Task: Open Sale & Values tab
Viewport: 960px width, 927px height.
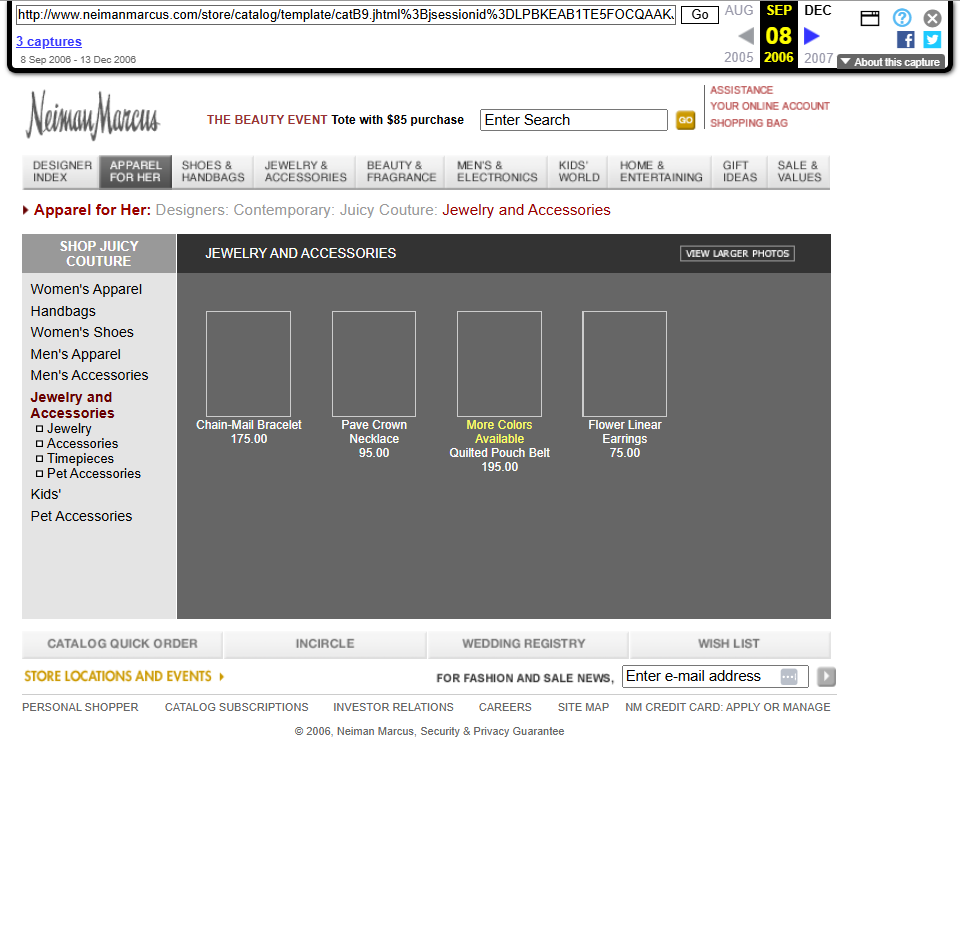Action: click(x=799, y=171)
